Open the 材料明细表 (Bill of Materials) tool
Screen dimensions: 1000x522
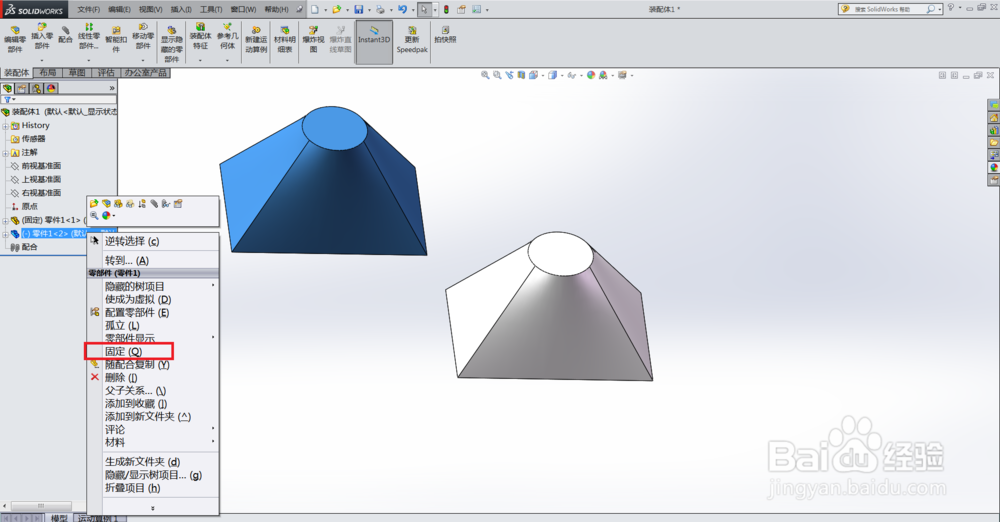(284, 40)
